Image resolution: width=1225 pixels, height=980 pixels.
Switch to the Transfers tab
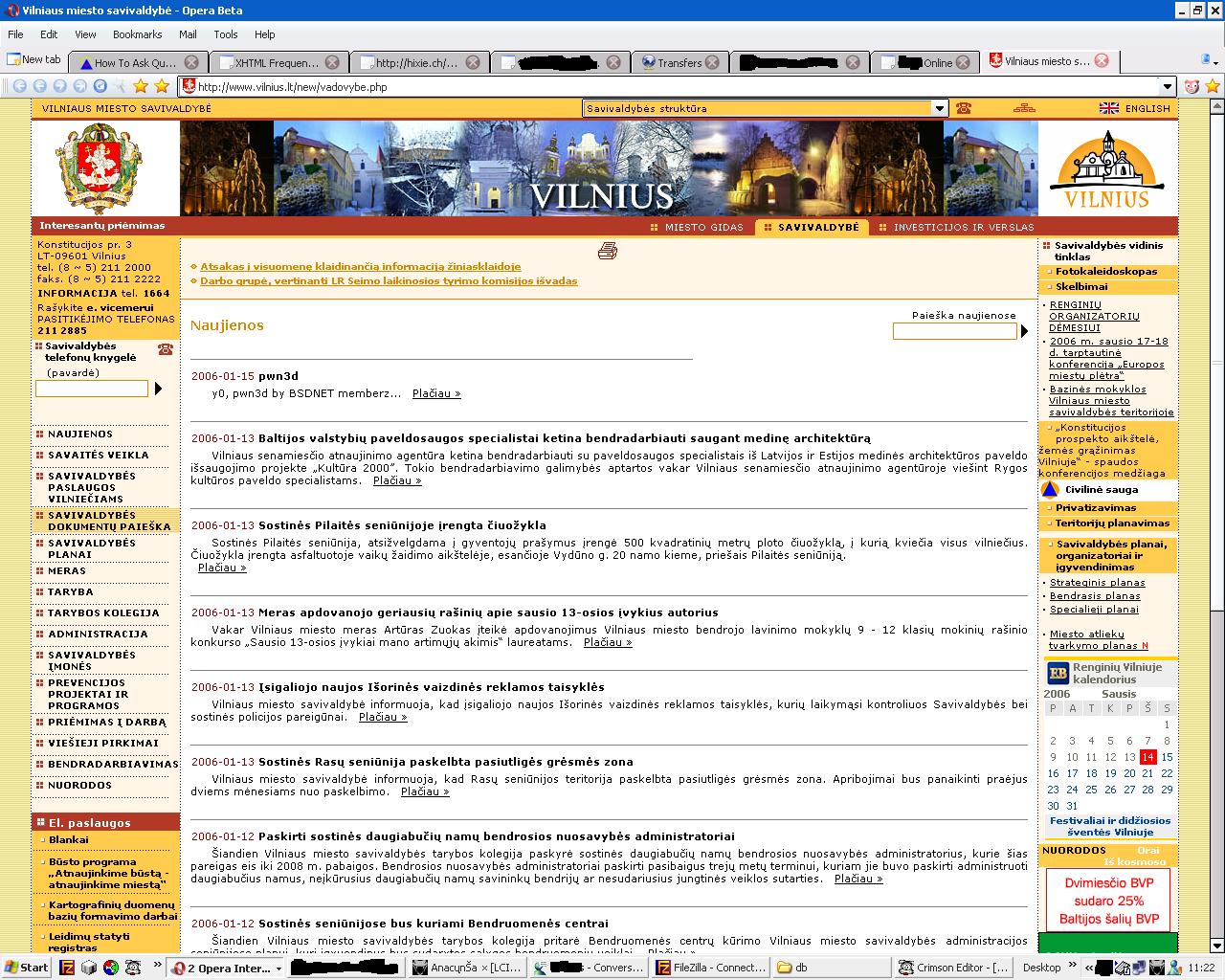coord(679,62)
